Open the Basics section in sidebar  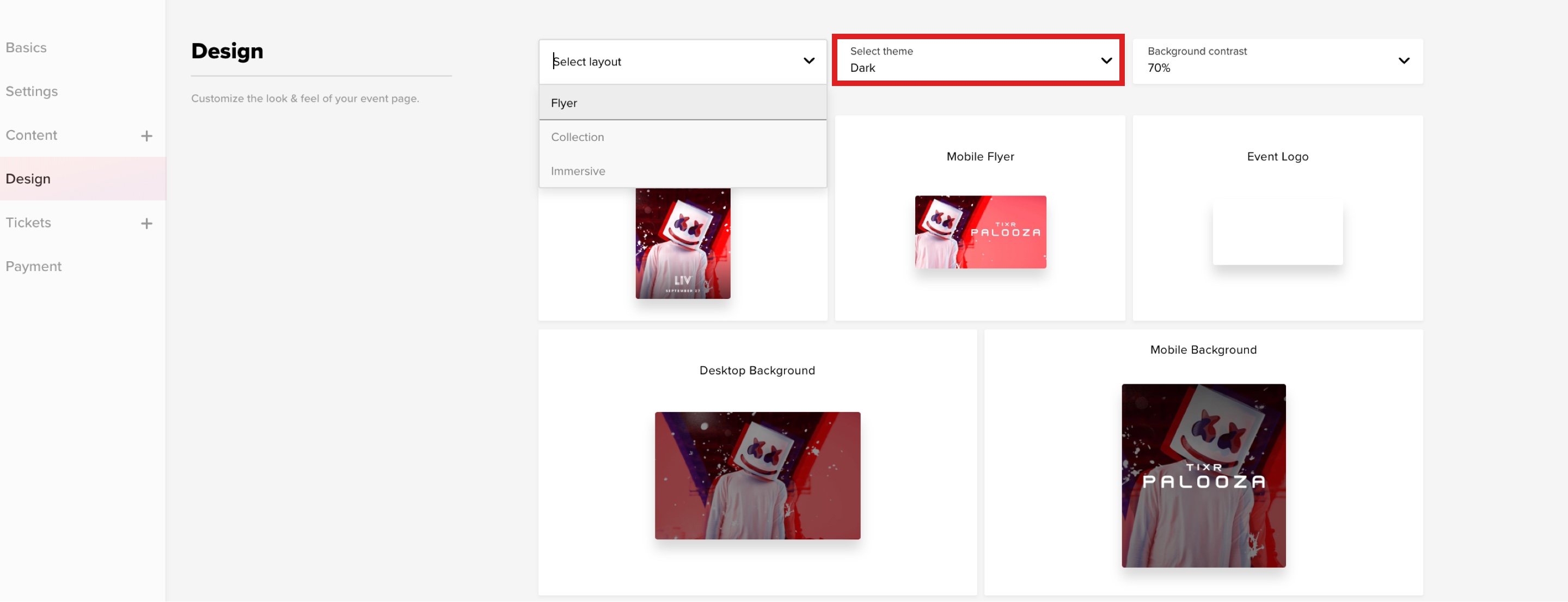pyautogui.click(x=26, y=47)
